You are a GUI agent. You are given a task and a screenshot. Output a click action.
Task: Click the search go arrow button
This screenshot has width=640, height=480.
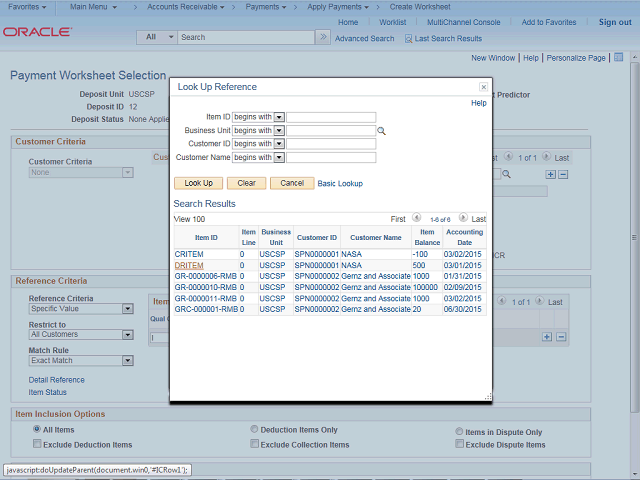pyautogui.click(x=322, y=37)
